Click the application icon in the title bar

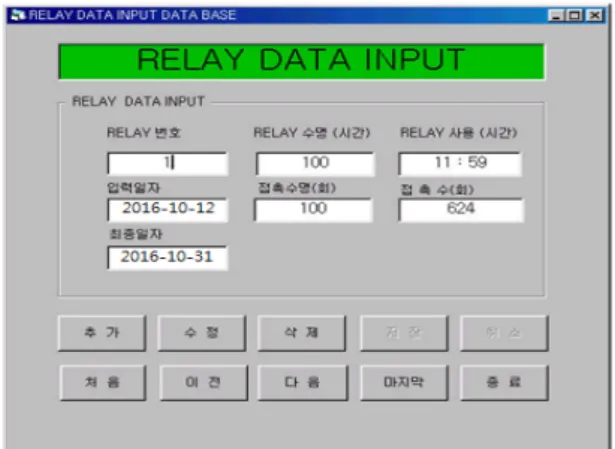(x=17, y=15)
